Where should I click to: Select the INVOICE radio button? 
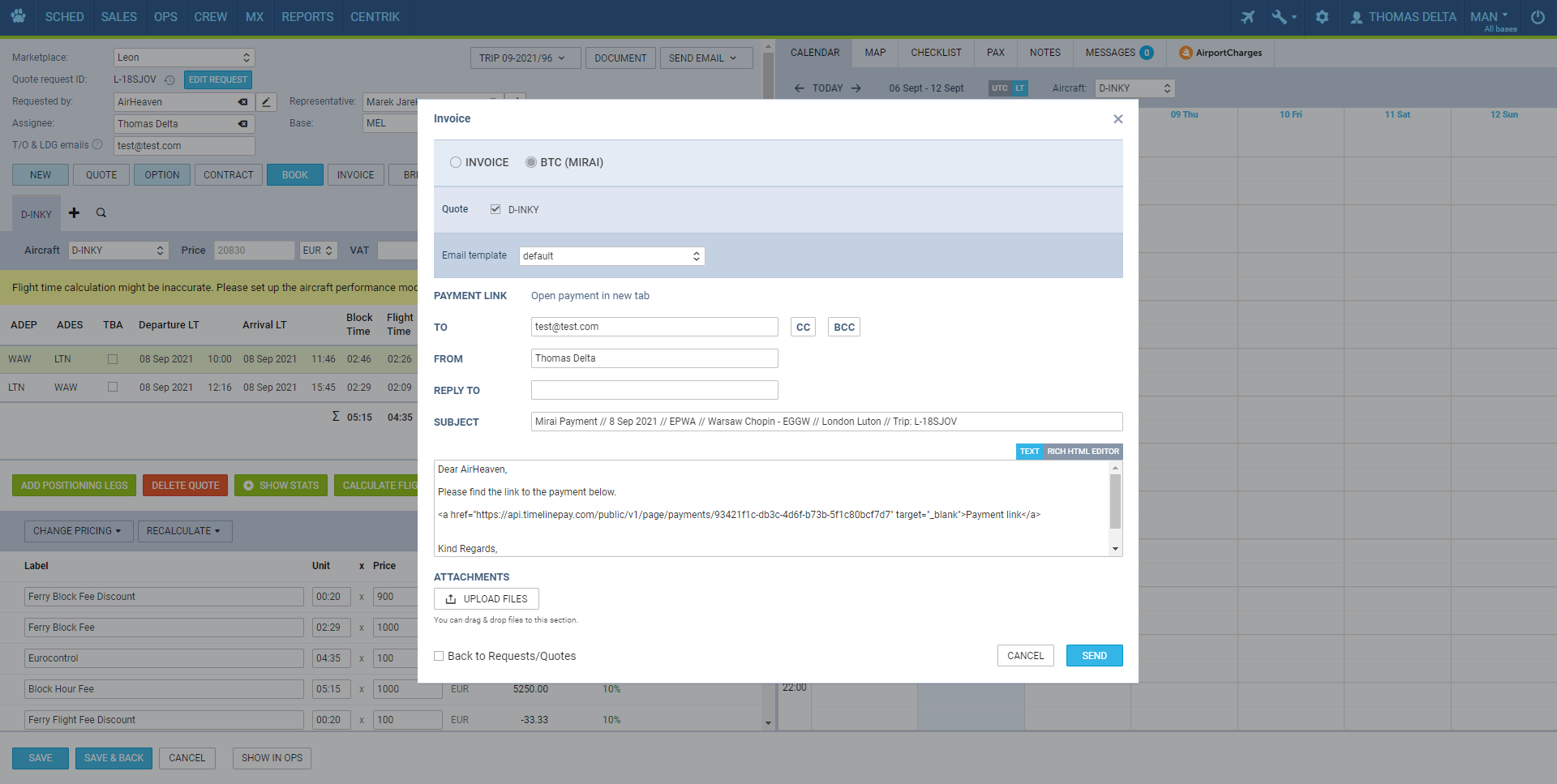(456, 163)
